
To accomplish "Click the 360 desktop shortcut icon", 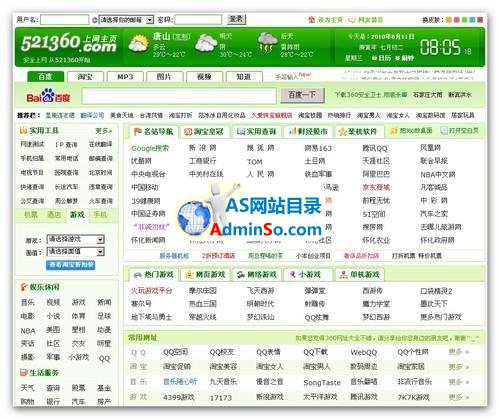I will click(x=394, y=131).
